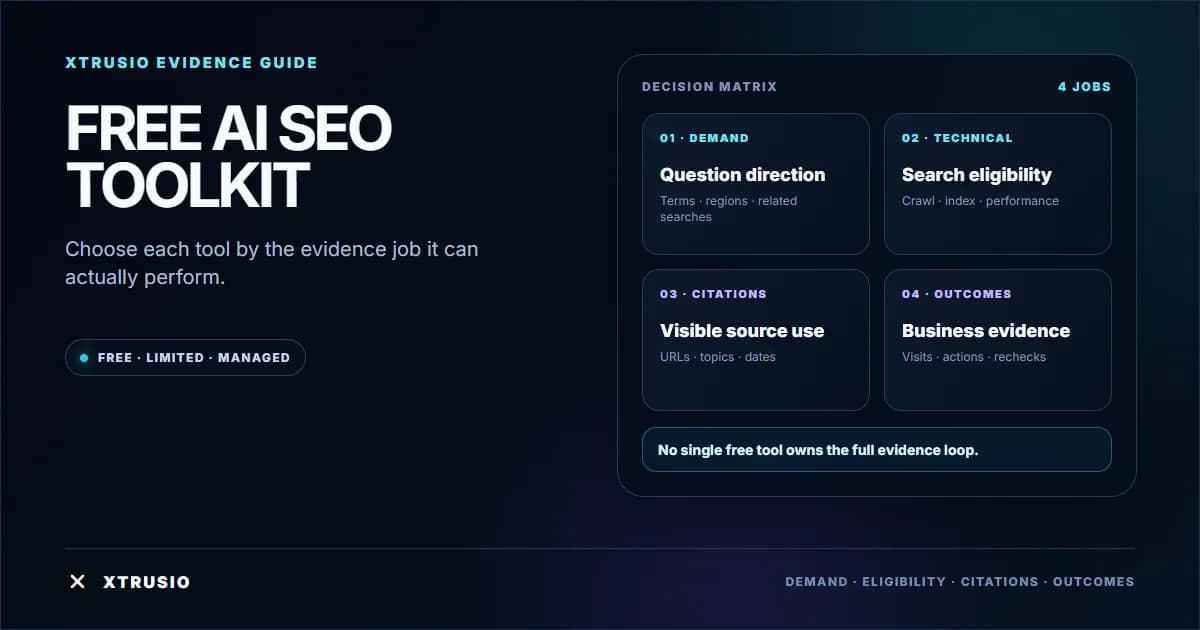Click the FREE AI SEO TOOLKIT title
1200x630 pixels.
[228, 157]
